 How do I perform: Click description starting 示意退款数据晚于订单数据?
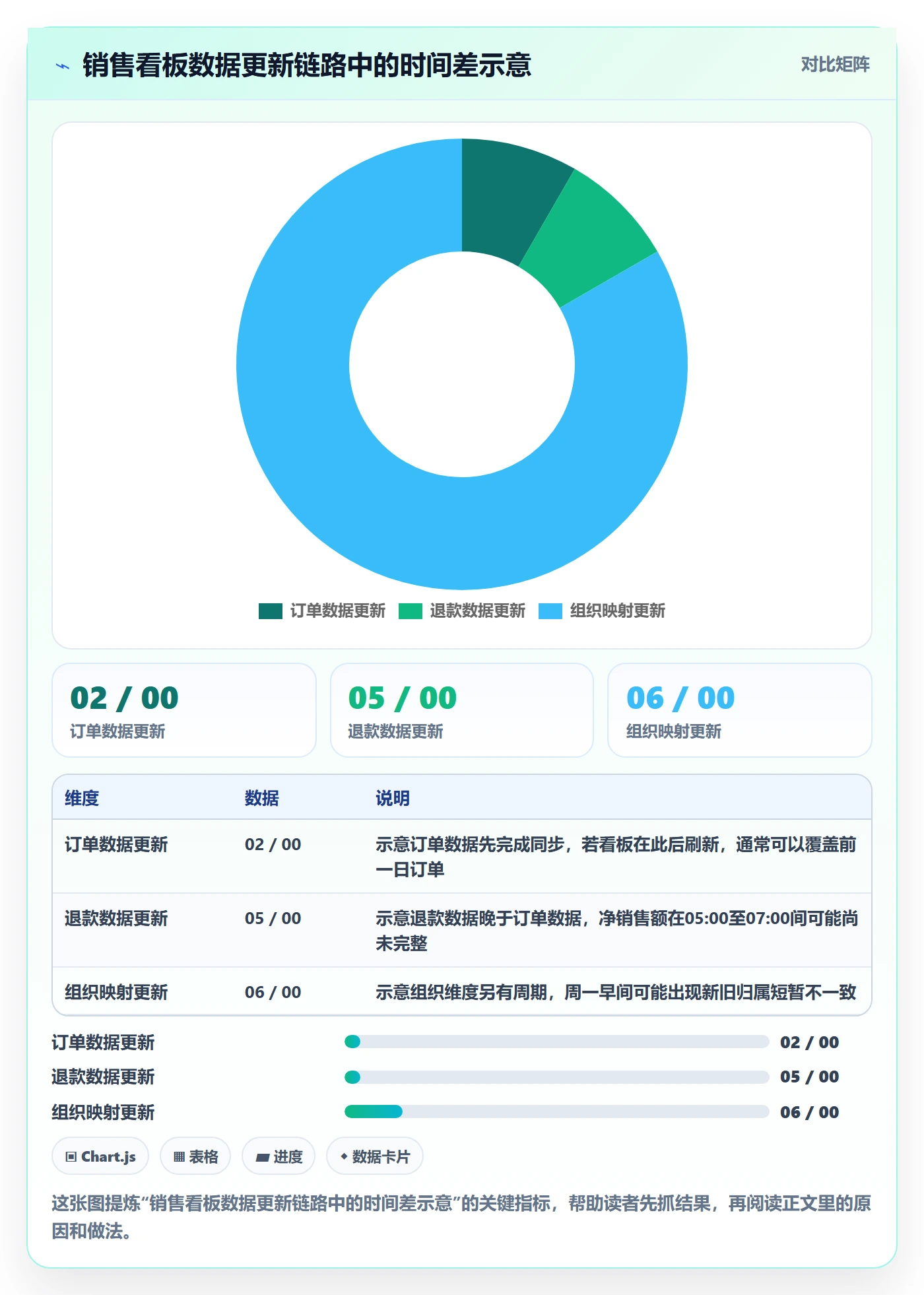(616, 931)
